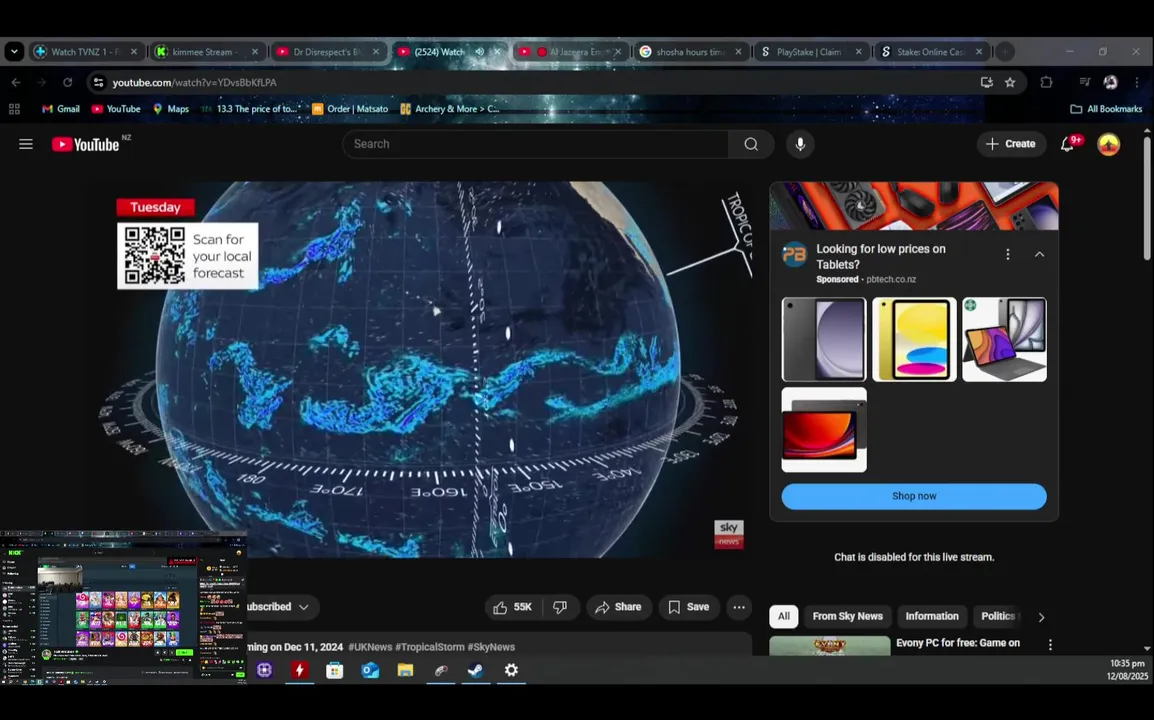1154x720 pixels.
Task: Open the browser extensions puzzle icon
Action: (1046, 82)
